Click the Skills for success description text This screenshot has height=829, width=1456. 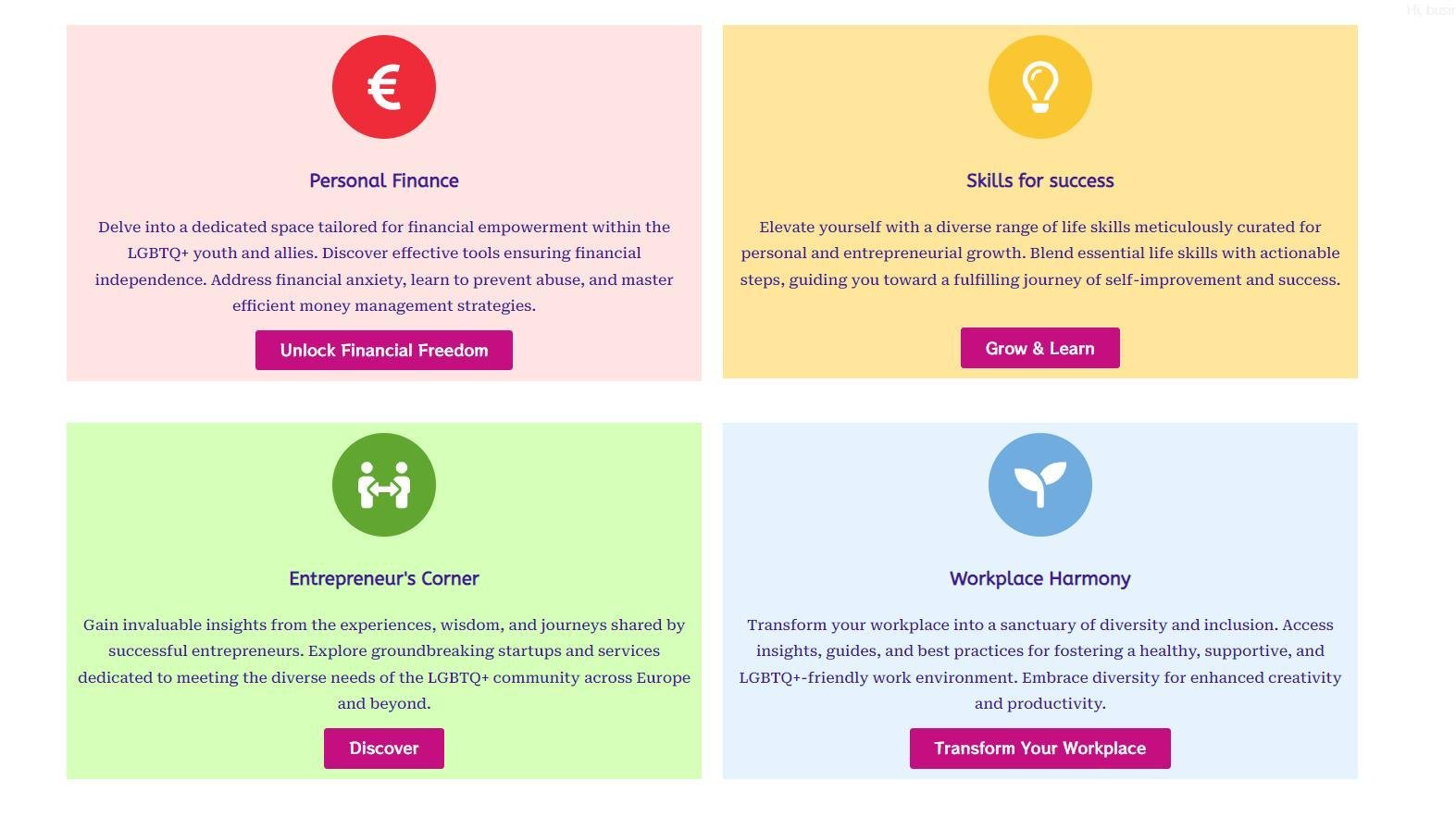pos(1039,253)
